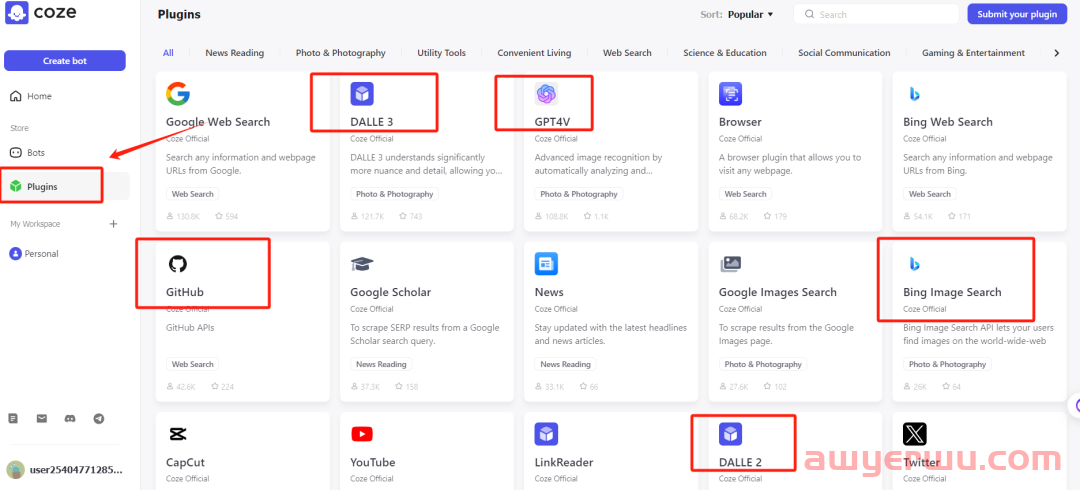Open the Google Scholar plugin title
Viewport: 1080px width, 490px height.
click(391, 292)
